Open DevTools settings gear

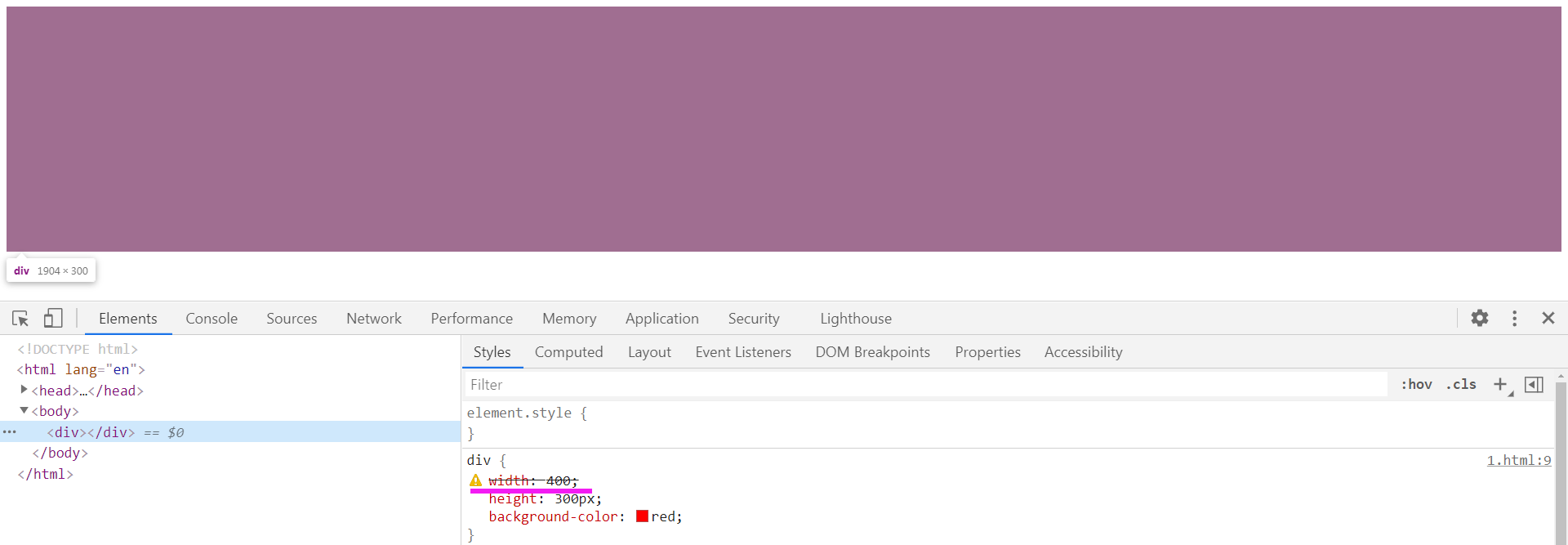(1480, 318)
